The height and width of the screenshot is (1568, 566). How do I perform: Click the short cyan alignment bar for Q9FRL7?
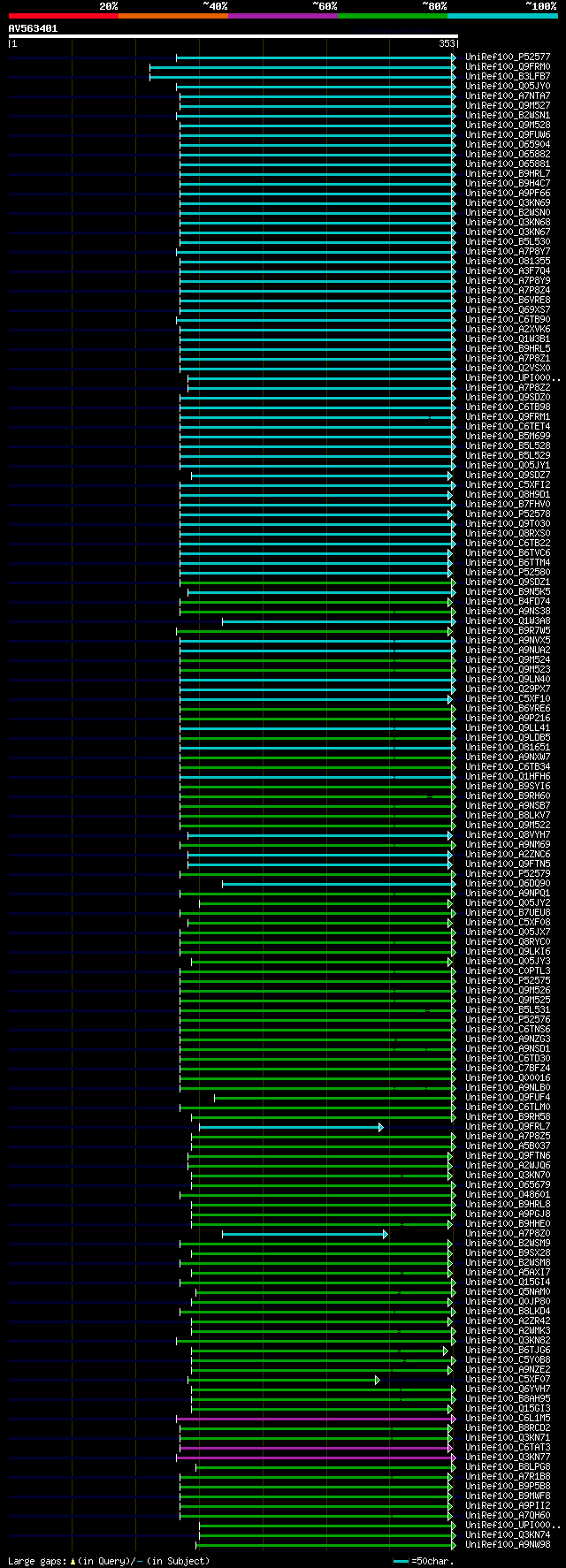(291, 1127)
